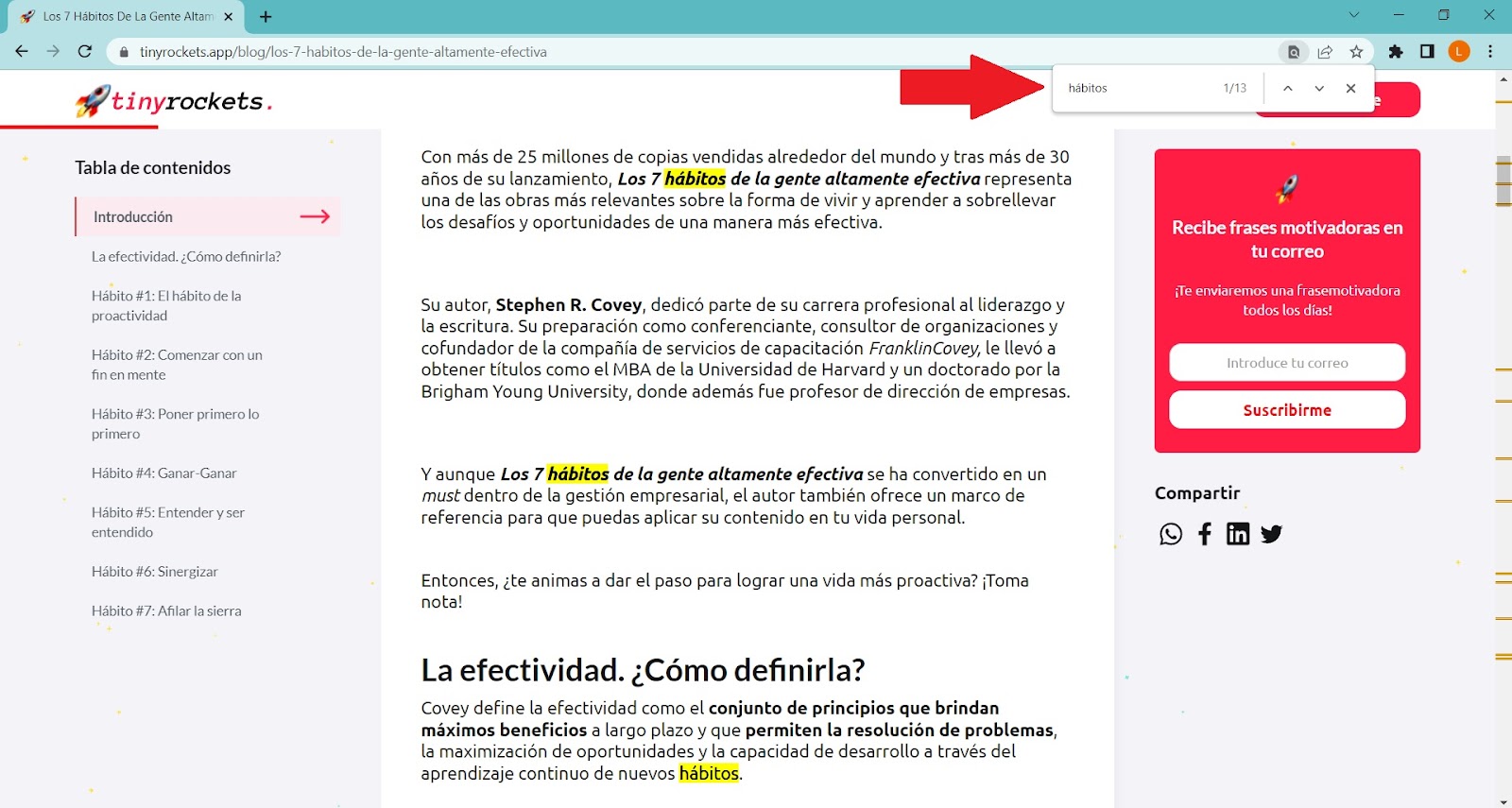The image size is (1512, 808).
Task: Click the bold name Stephen R. Covey
Action: click(569, 304)
